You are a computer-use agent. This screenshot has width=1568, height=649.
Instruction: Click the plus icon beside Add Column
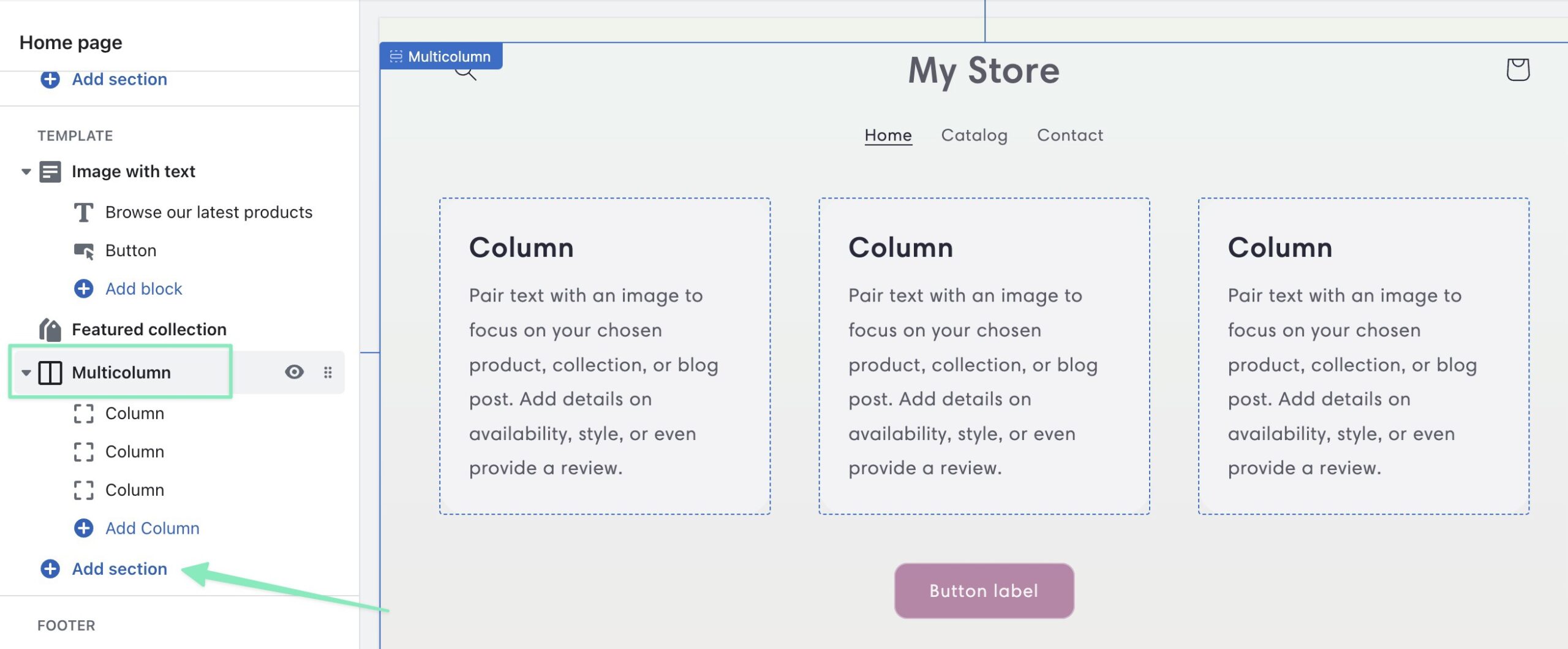[84, 528]
